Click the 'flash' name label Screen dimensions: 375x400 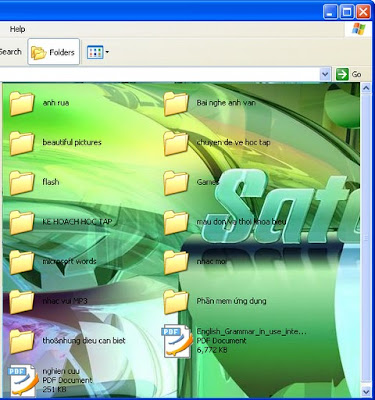point(51,182)
